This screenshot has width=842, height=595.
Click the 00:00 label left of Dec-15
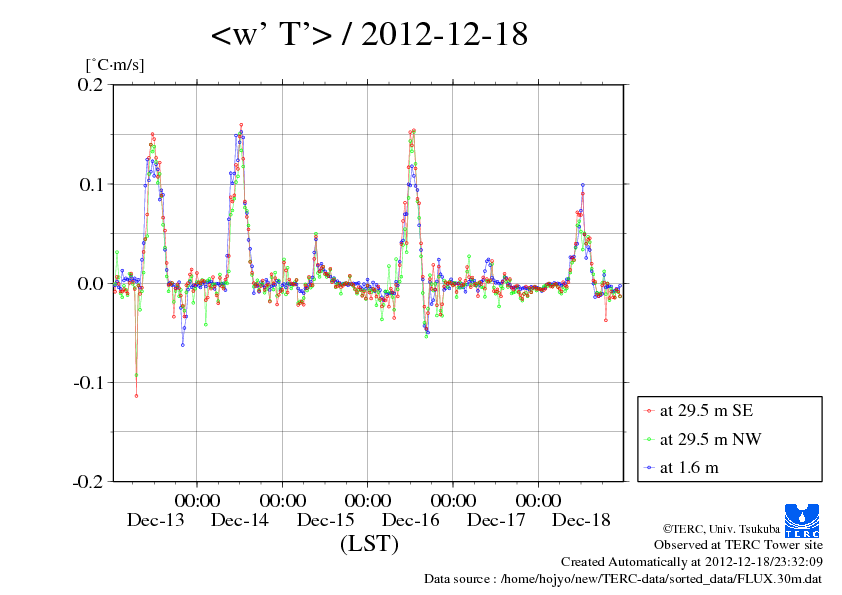click(282, 500)
